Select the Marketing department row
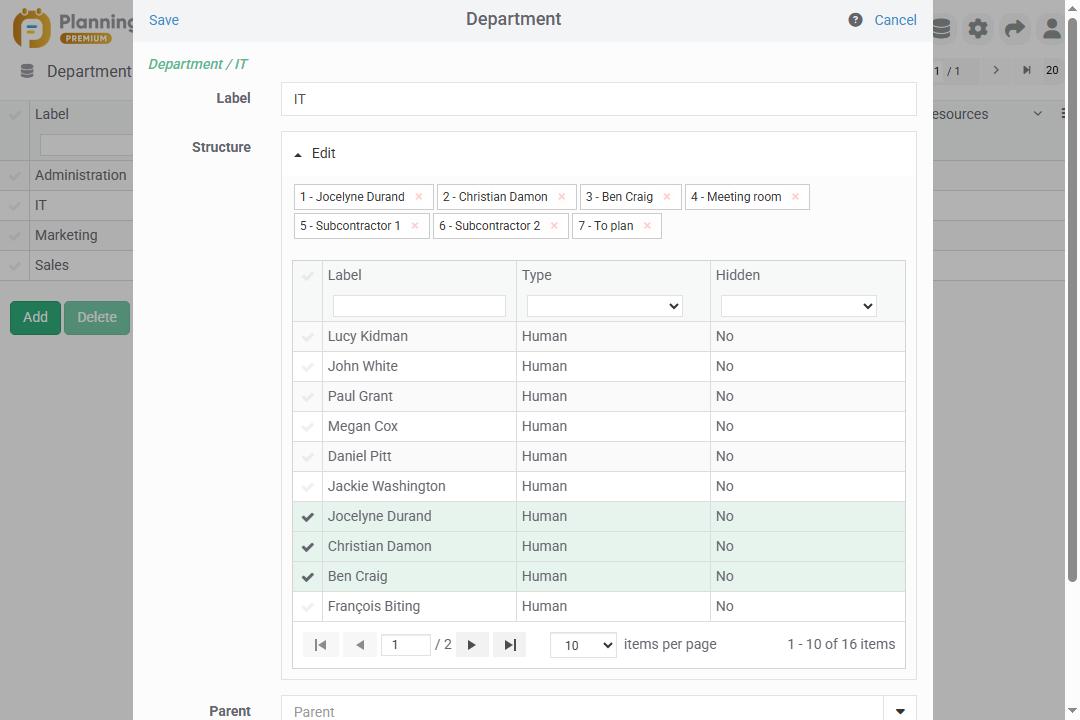Image resolution: width=1080 pixels, height=720 pixels. tap(67, 236)
